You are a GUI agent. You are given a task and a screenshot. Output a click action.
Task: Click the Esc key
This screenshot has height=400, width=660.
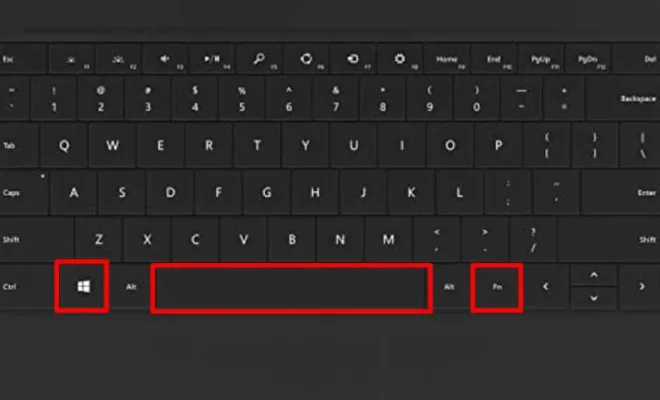coord(22,59)
